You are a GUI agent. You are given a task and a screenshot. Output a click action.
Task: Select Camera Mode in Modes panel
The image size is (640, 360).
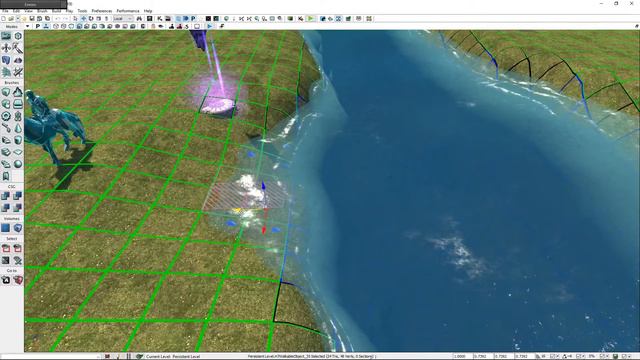pyautogui.click(x=6, y=36)
